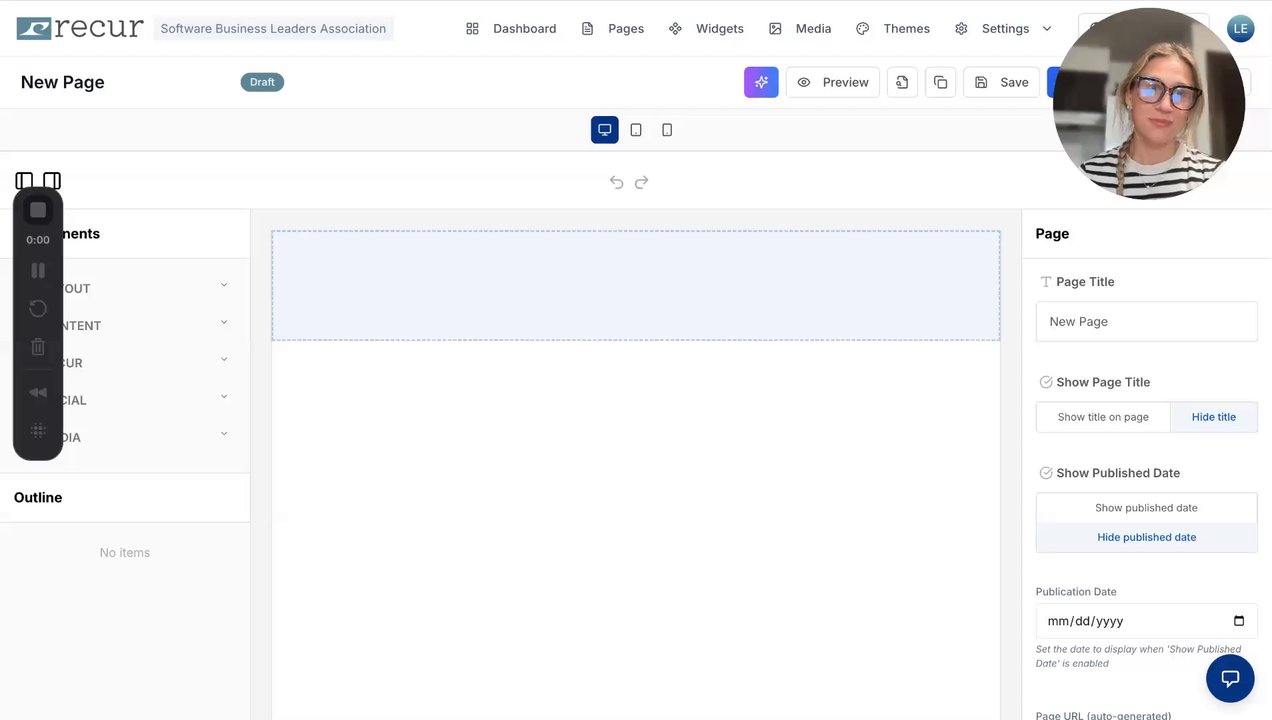Click the Draft status badge

262,82
